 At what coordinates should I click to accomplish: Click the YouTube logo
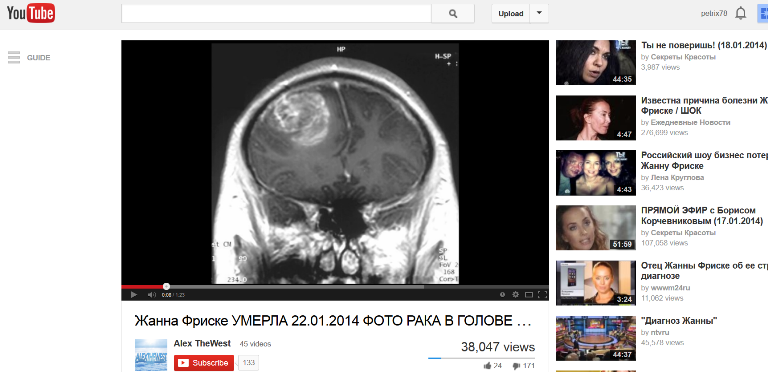31,13
